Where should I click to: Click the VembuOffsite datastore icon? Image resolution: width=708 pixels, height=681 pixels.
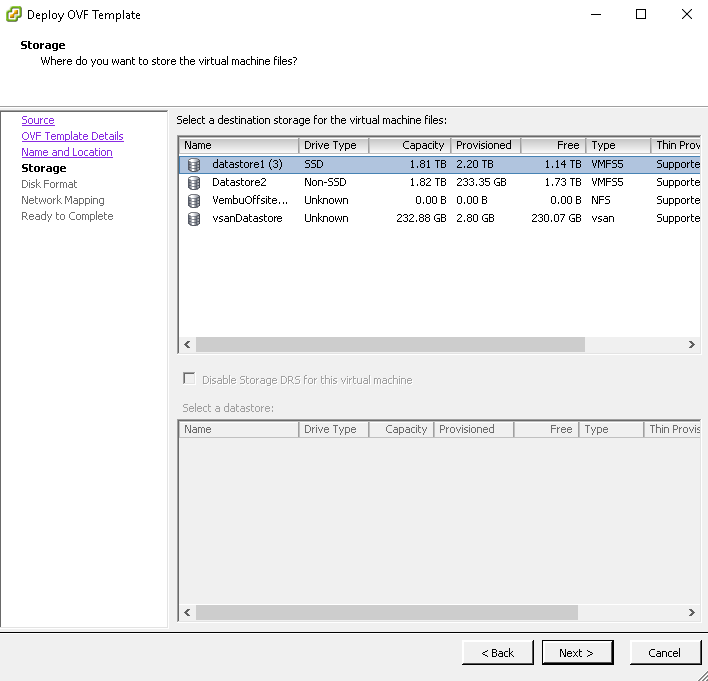194,201
